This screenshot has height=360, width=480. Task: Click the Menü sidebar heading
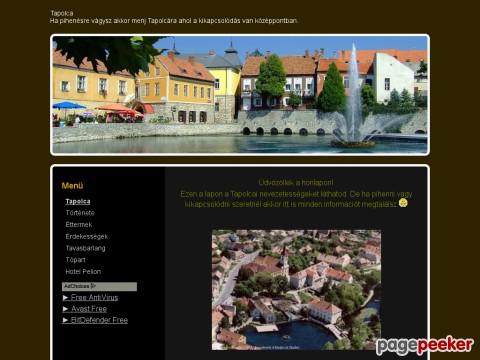click(72, 186)
